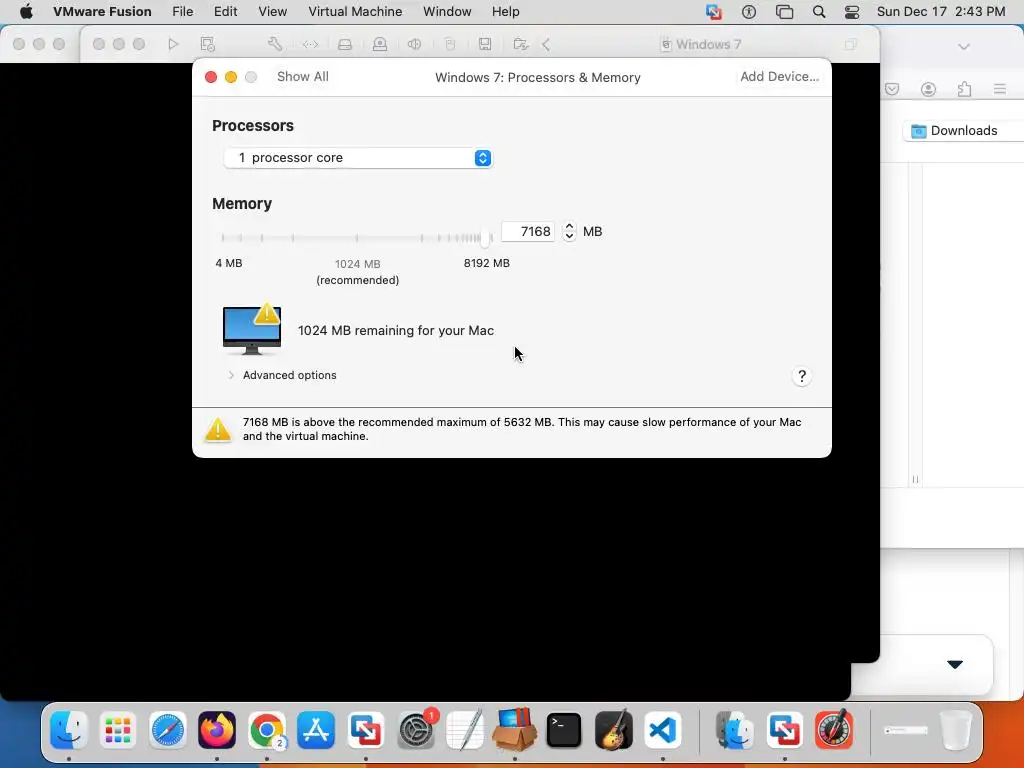Image resolution: width=1024 pixels, height=768 pixels.
Task: Click the account icon in browser window
Action: pyautogui.click(x=928, y=89)
